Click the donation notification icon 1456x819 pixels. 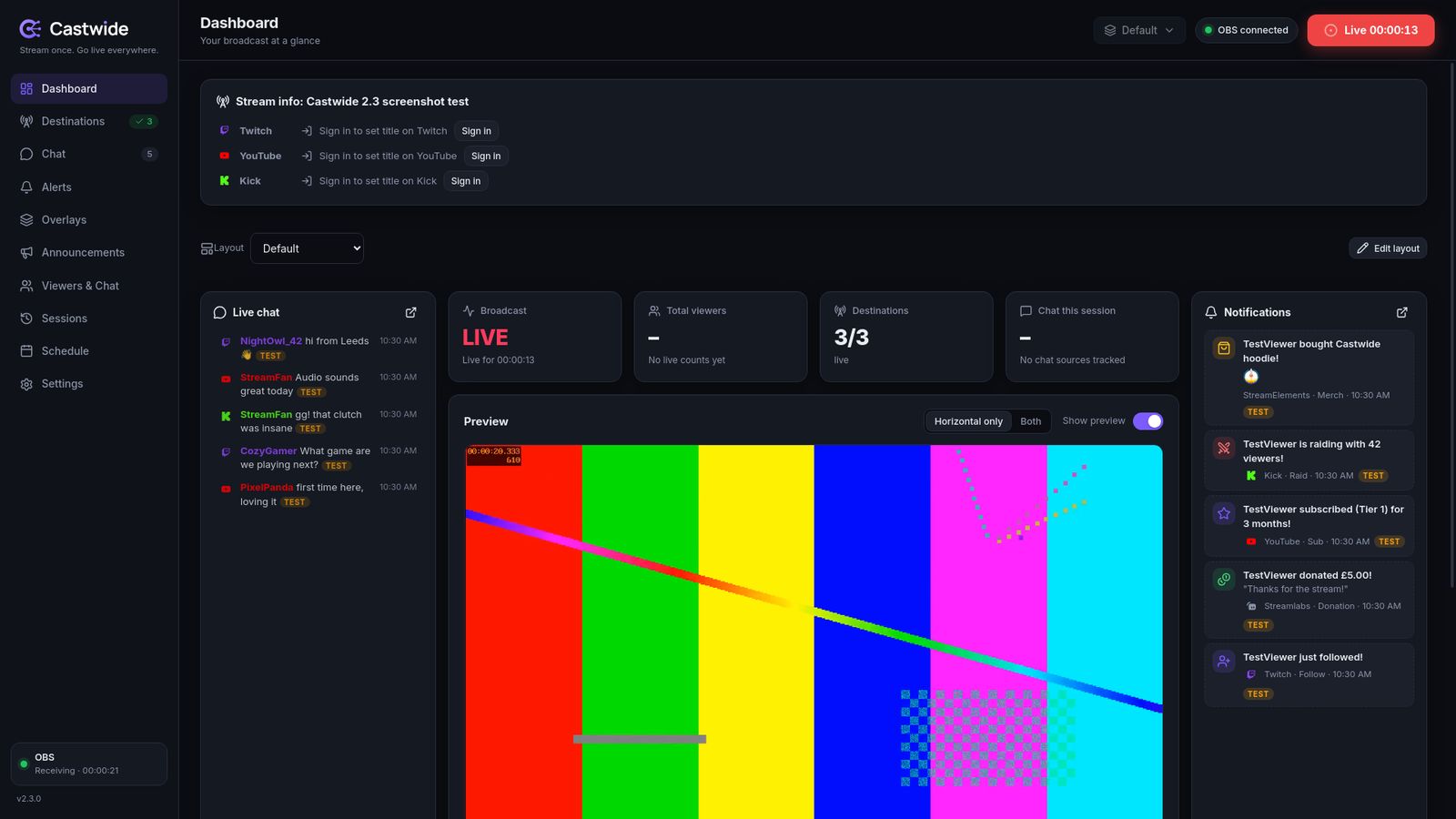pyautogui.click(x=1224, y=579)
